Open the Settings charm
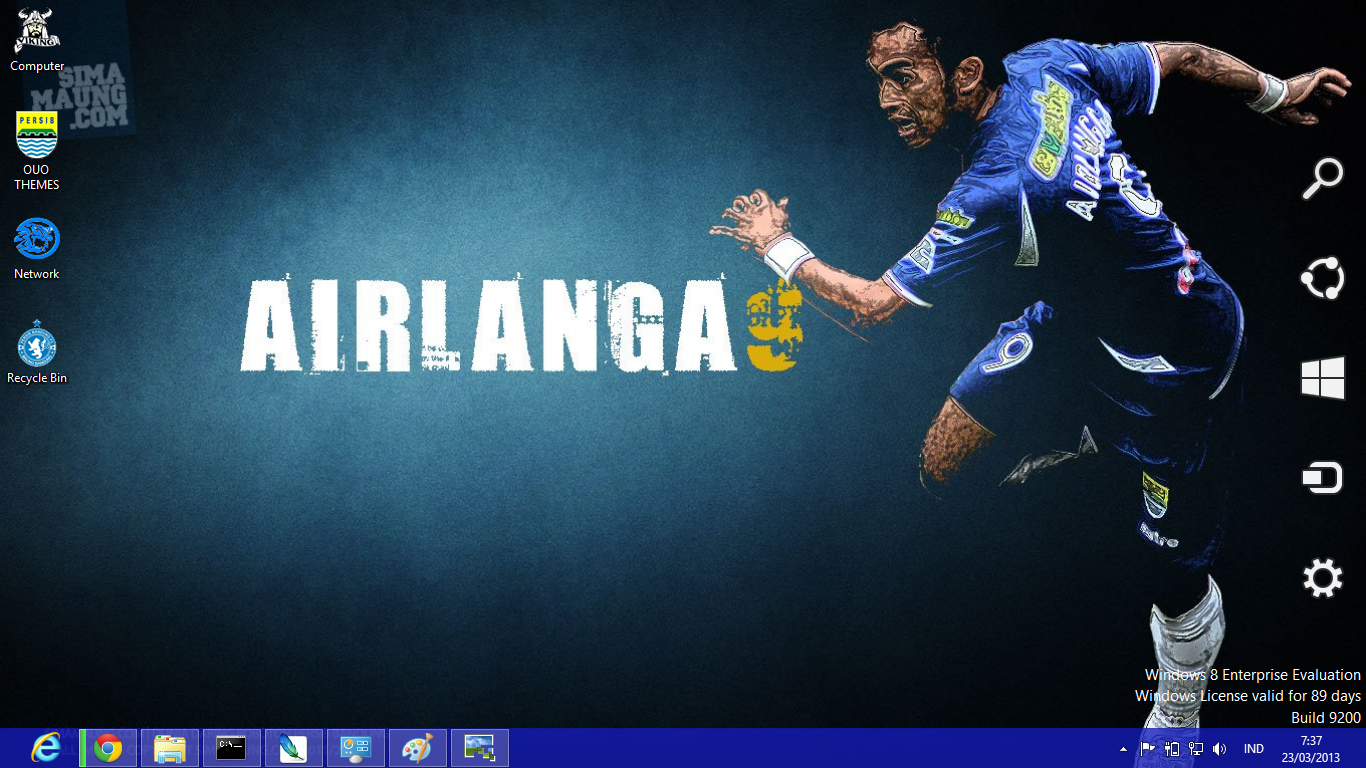The height and width of the screenshot is (768, 1366). [x=1322, y=577]
